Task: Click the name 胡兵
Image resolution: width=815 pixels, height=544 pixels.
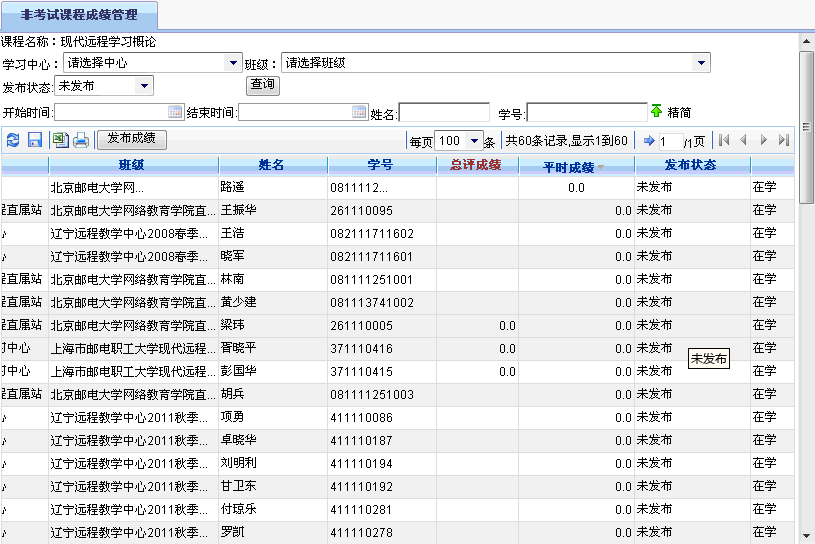Action: pos(232,394)
